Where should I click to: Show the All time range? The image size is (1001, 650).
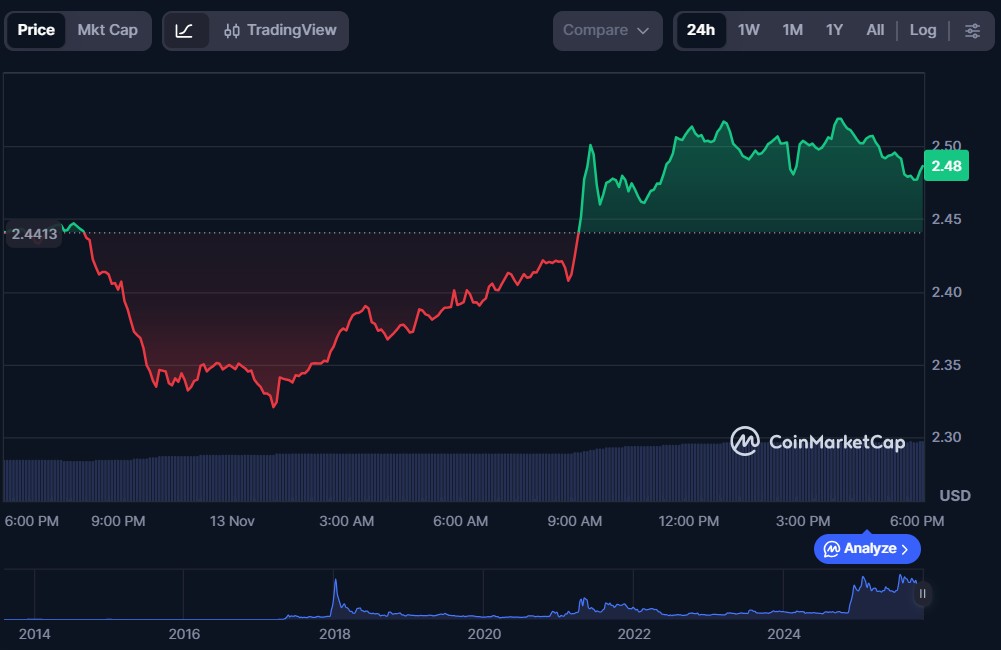pos(875,30)
